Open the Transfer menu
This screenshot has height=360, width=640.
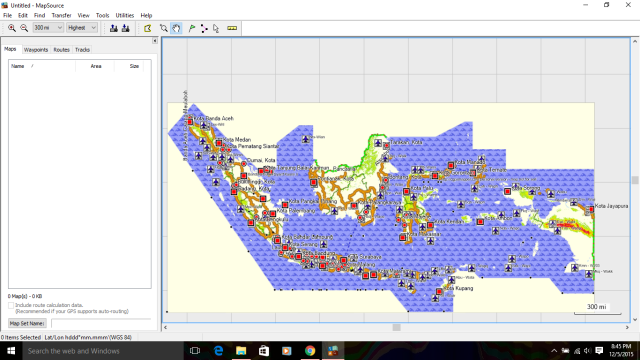62,15
